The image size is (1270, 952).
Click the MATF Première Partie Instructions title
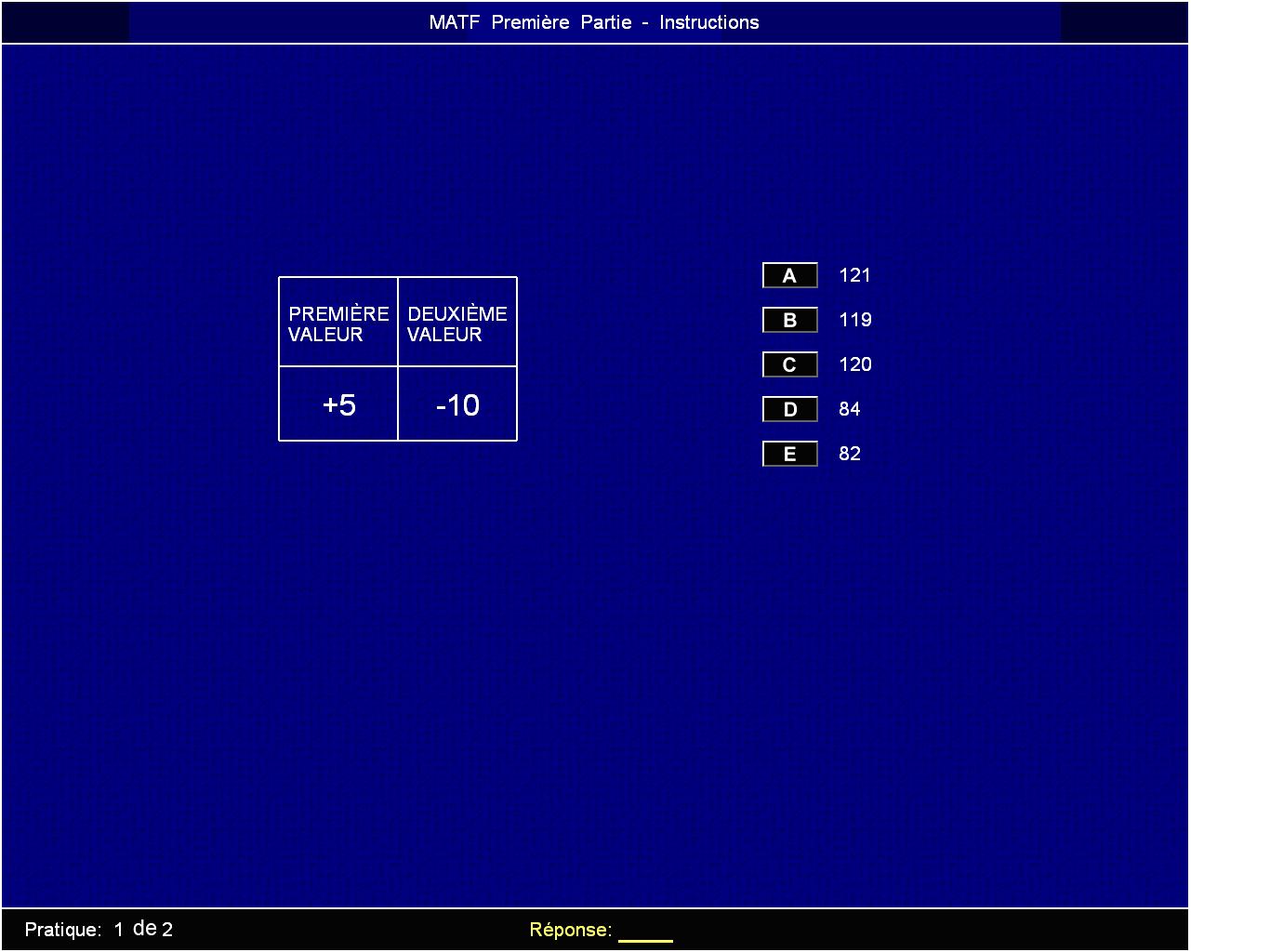594,22
